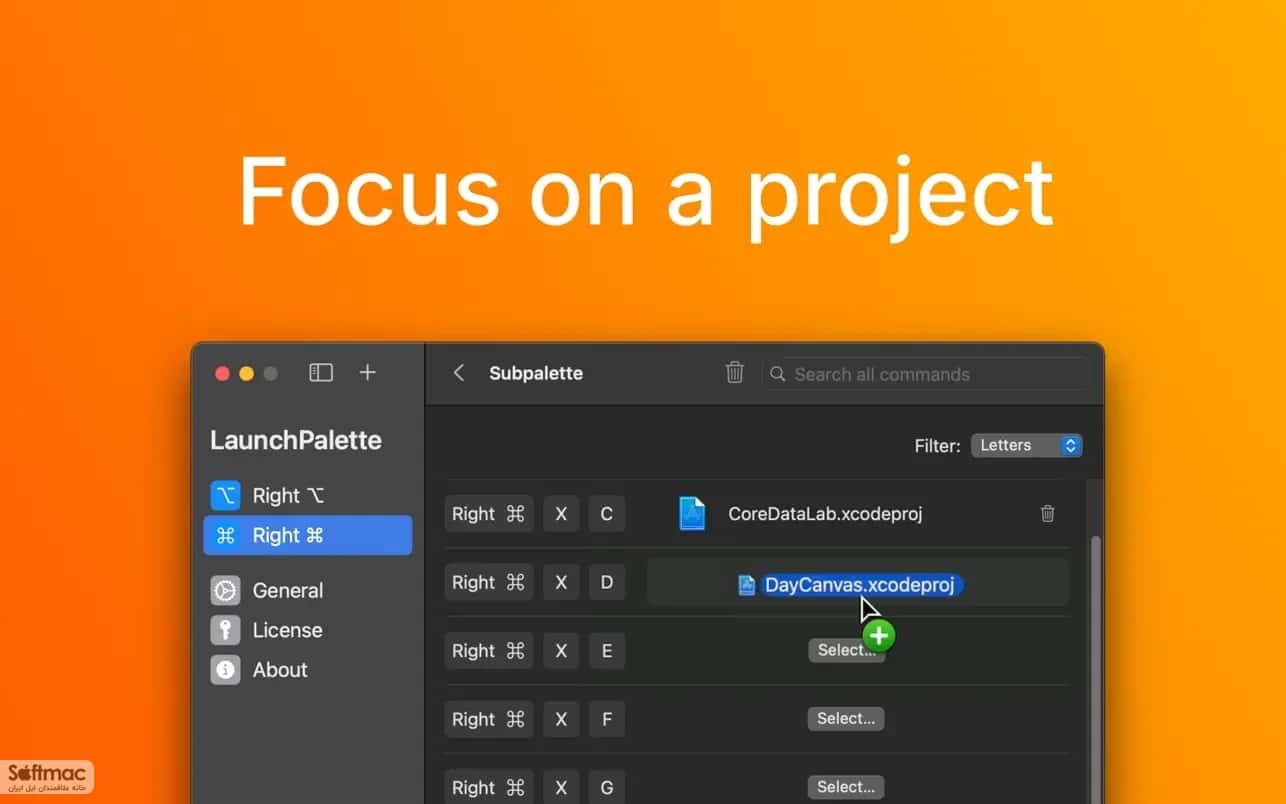Click the E key cap
The height and width of the screenshot is (804, 1286).
[x=606, y=650]
